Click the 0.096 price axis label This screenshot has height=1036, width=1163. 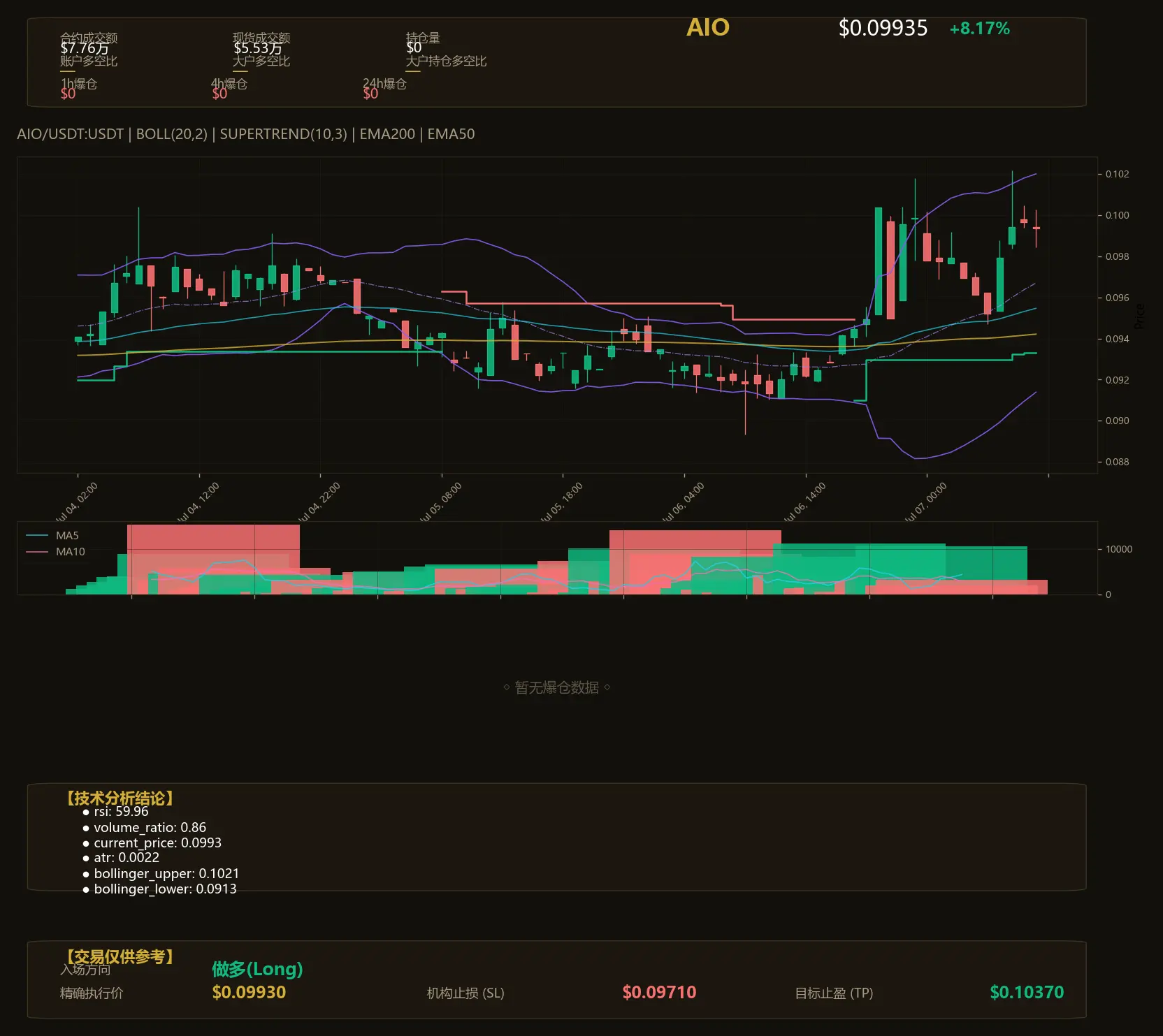pos(1117,298)
